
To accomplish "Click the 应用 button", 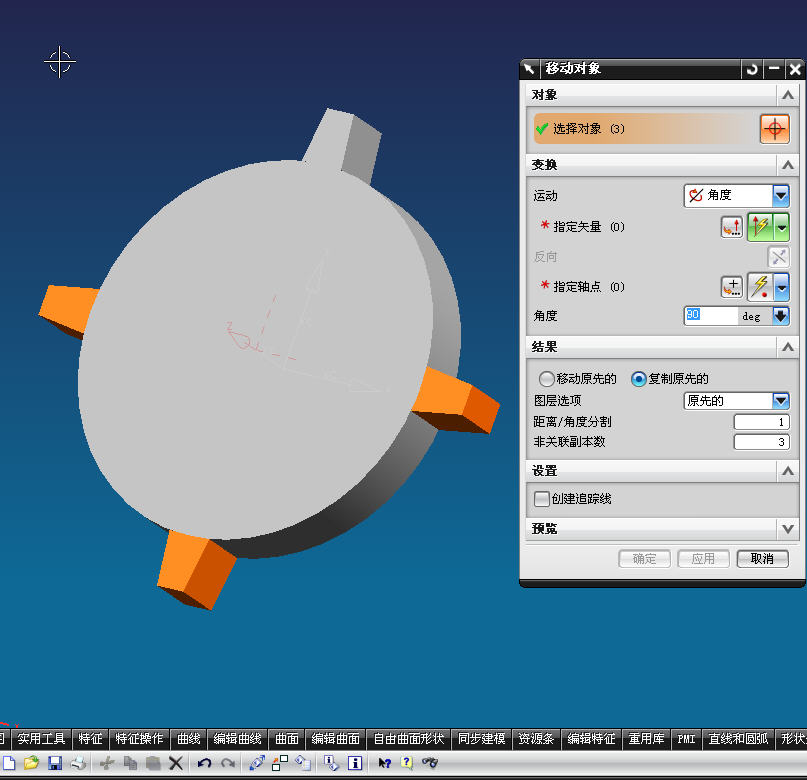I will 703,559.
